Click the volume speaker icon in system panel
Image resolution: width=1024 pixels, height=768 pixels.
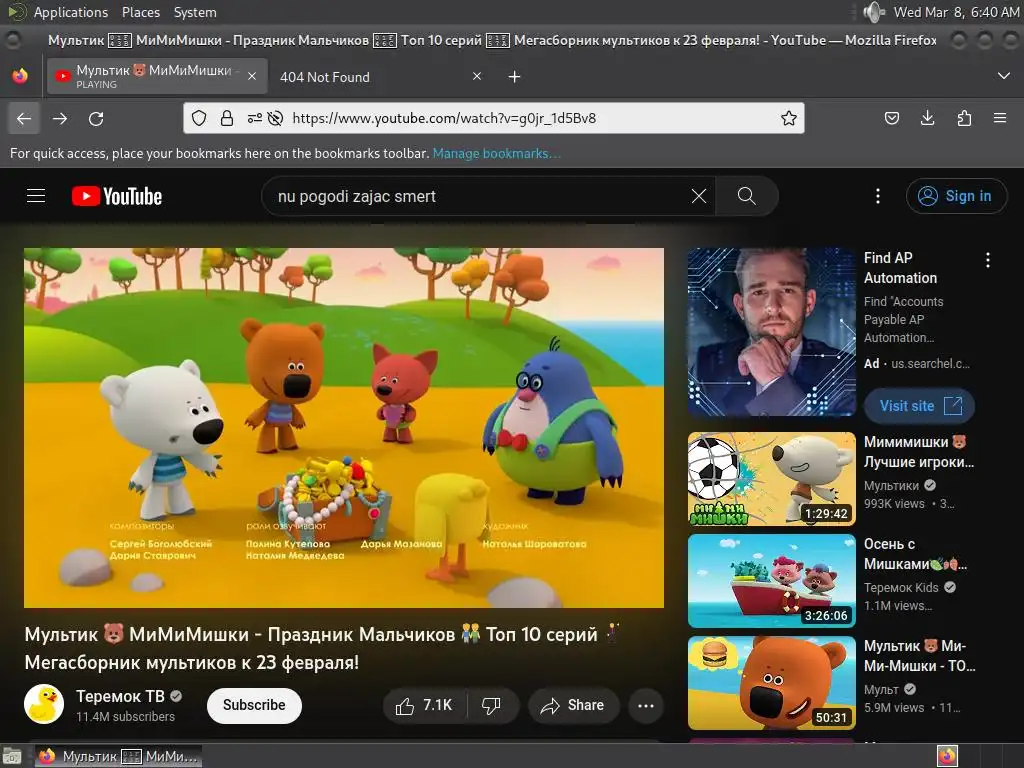(873, 12)
